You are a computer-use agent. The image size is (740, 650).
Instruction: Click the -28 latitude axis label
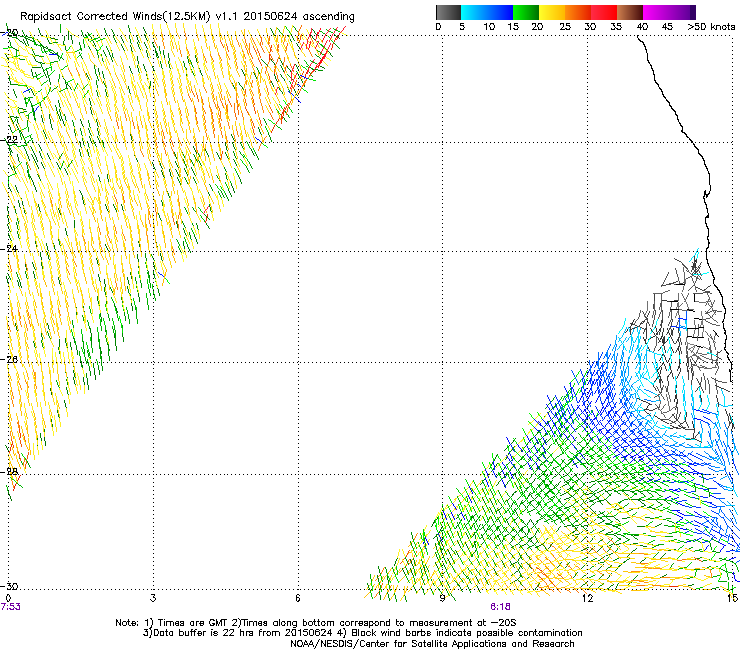point(9,472)
